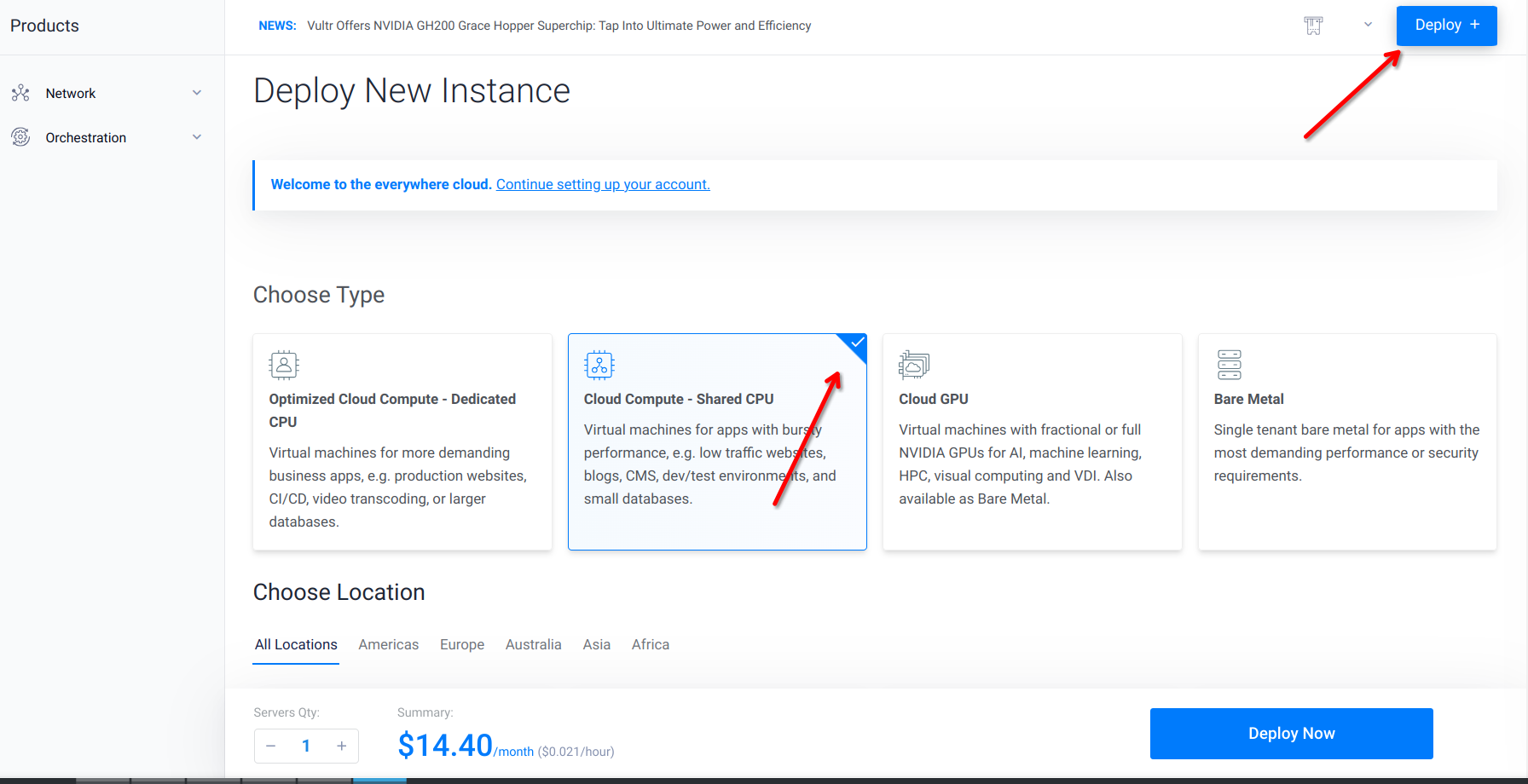Click the Vultr GH200 news headline

(559, 26)
